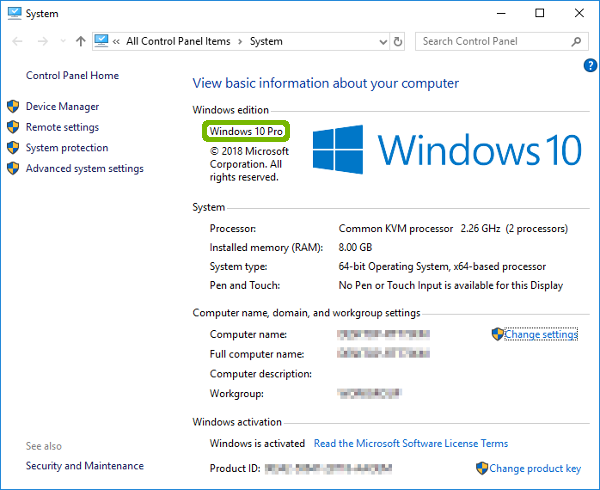Viewport: 600px width, 490px height.
Task: Click the System breadcrumb segment
Action: tap(266, 41)
